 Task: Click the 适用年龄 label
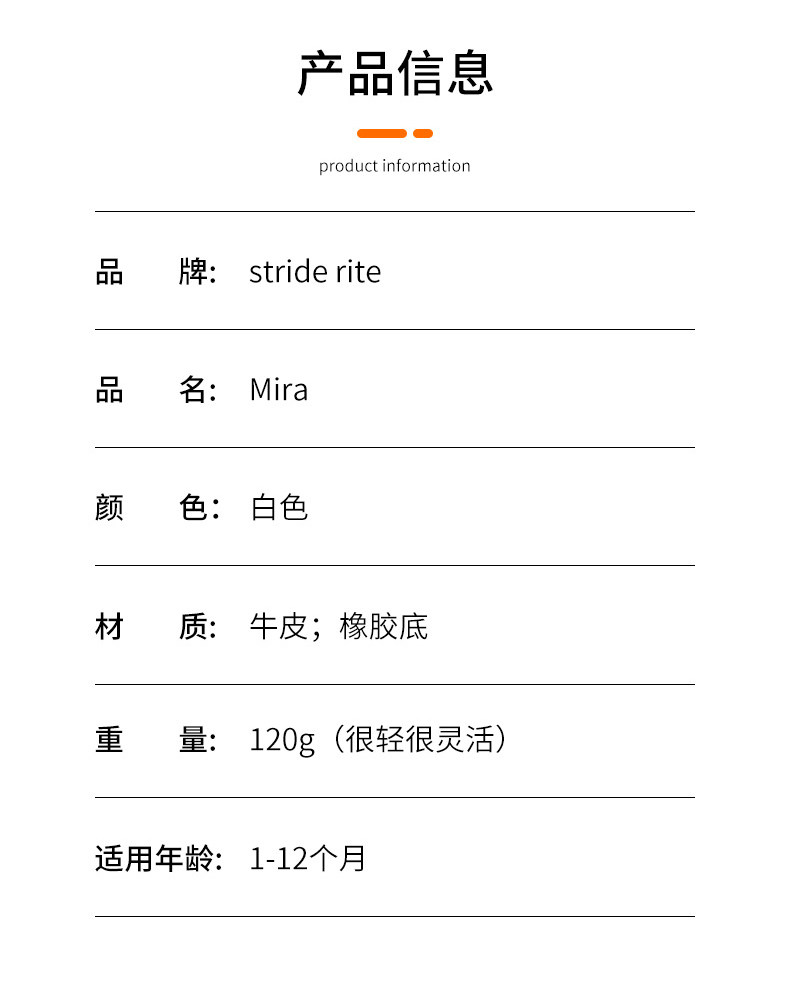(157, 858)
